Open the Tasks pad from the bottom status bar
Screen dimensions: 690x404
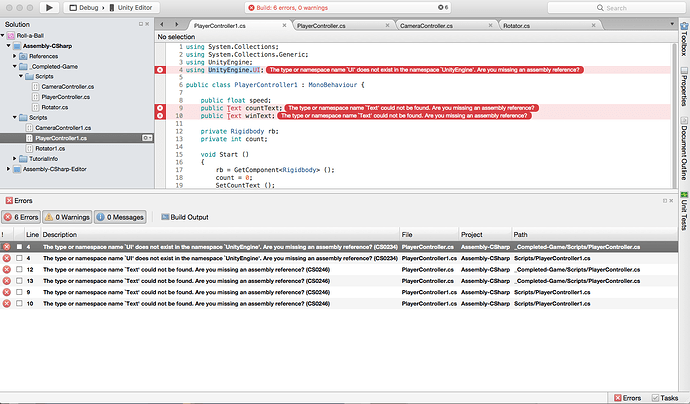point(665,398)
